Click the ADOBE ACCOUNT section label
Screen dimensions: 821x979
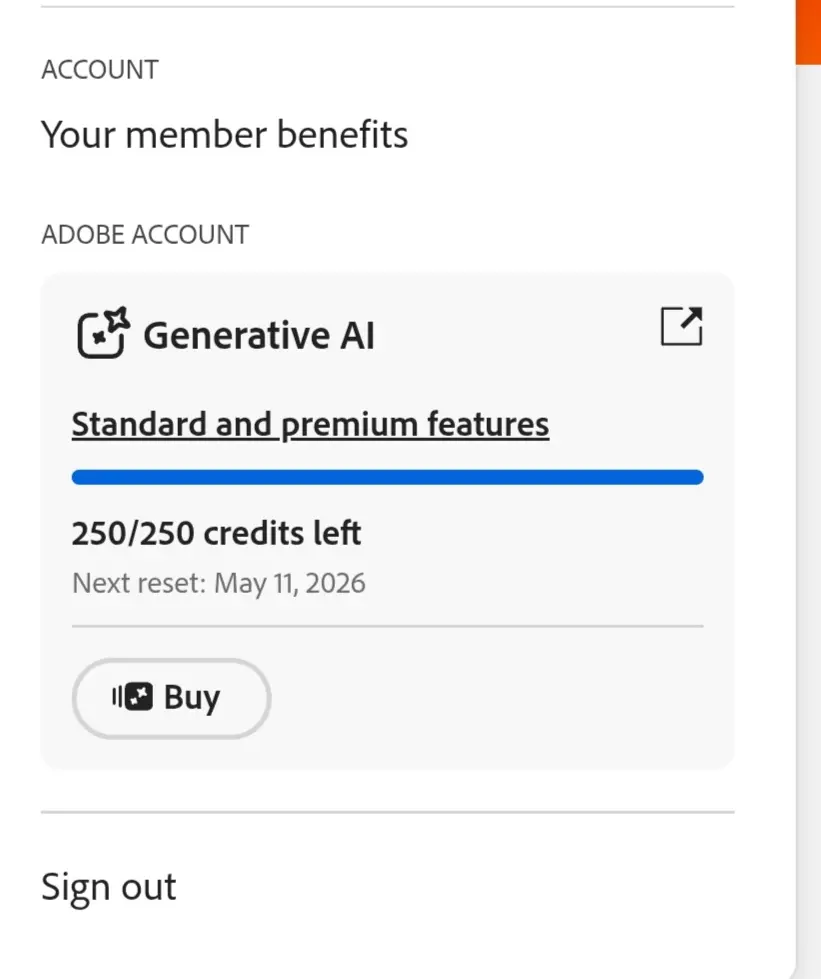145,235
